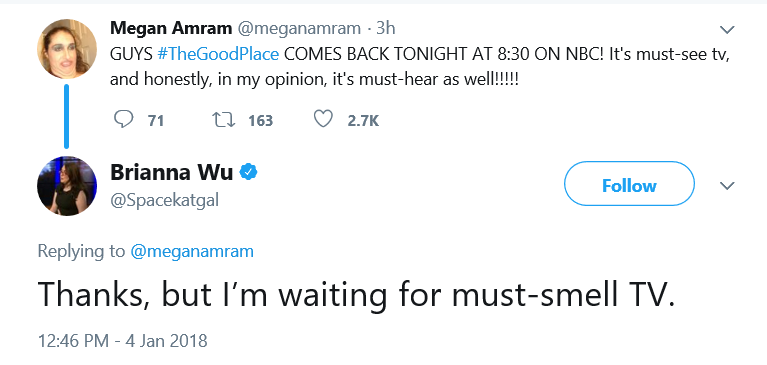Expand the chevron menu on Megan's tweet
Screen dimensions: 767x365
727,30
